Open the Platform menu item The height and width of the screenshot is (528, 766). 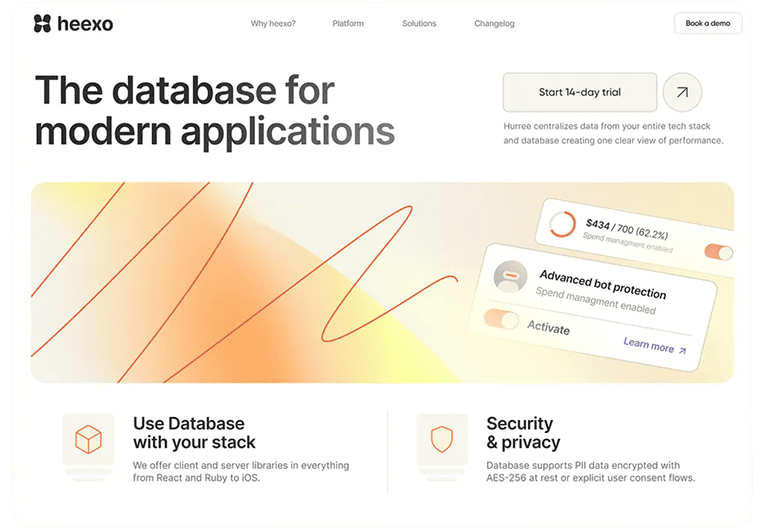point(348,24)
